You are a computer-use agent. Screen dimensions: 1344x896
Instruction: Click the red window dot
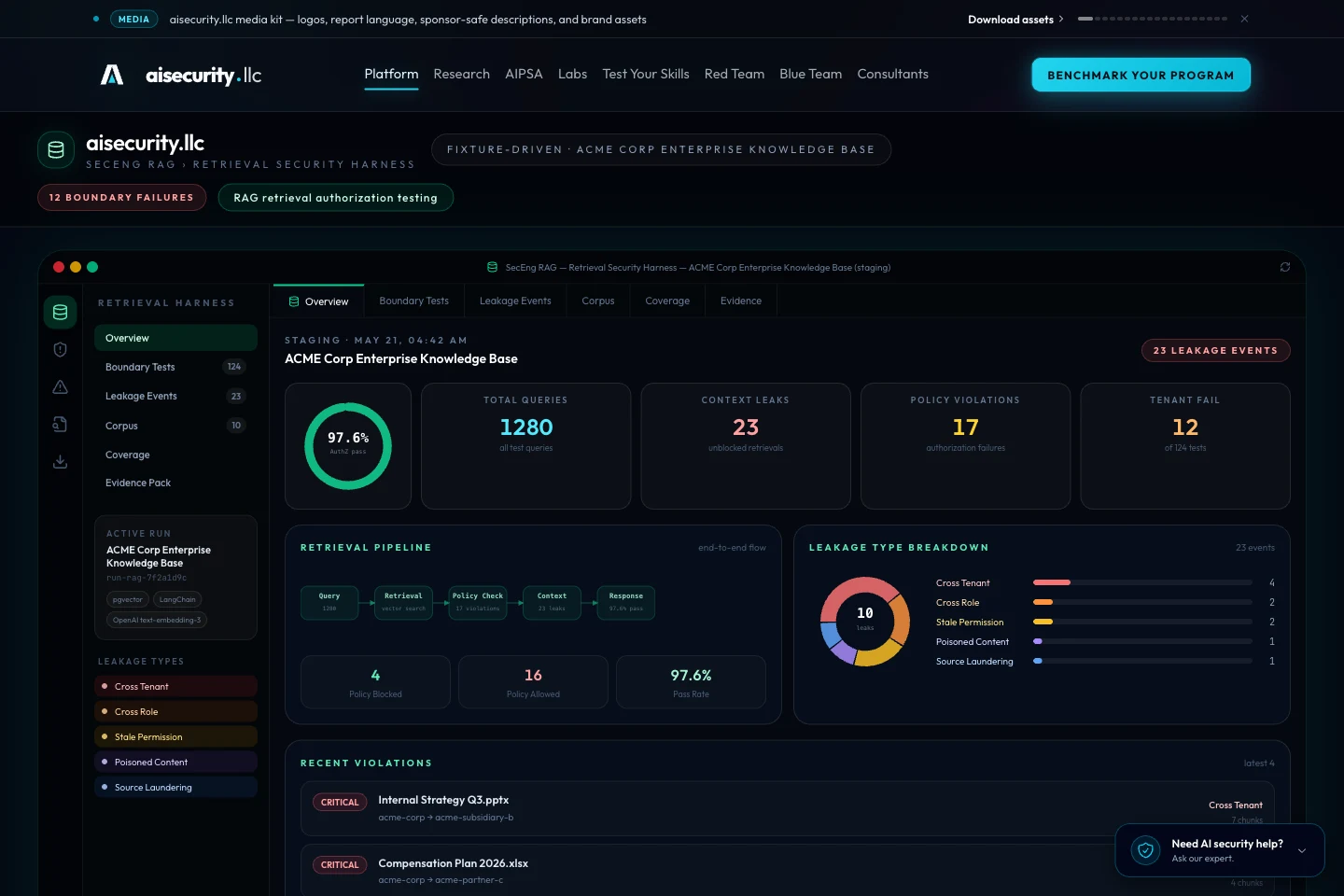[x=59, y=267]
